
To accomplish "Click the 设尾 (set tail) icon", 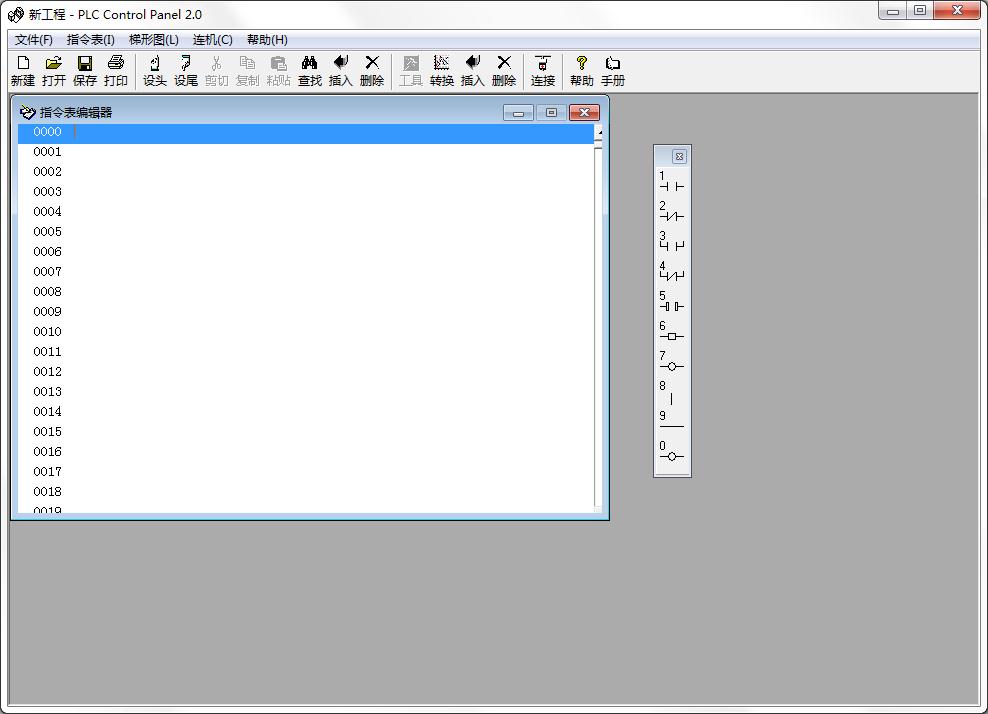I will tap(186, 70).
